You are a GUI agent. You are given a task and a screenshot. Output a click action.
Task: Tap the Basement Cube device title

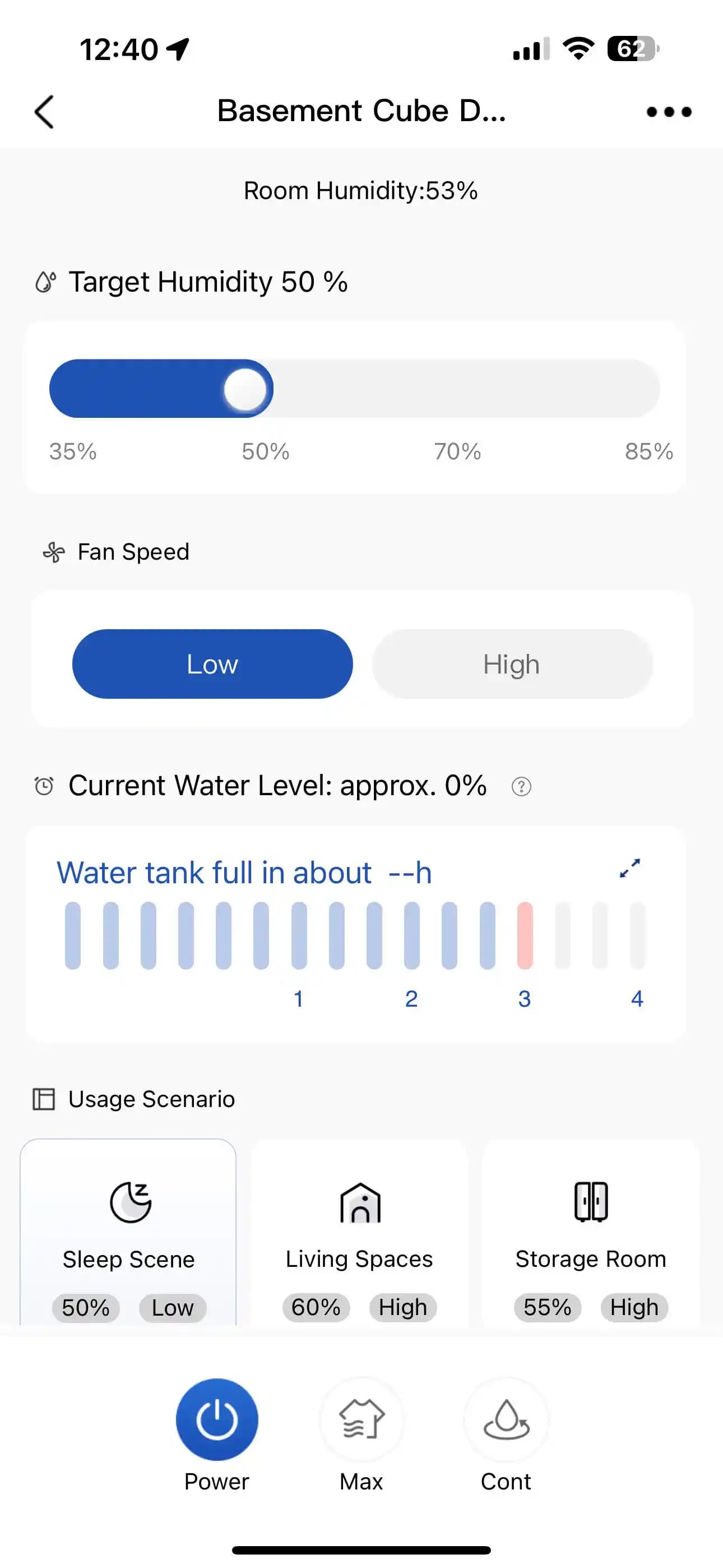361,112
